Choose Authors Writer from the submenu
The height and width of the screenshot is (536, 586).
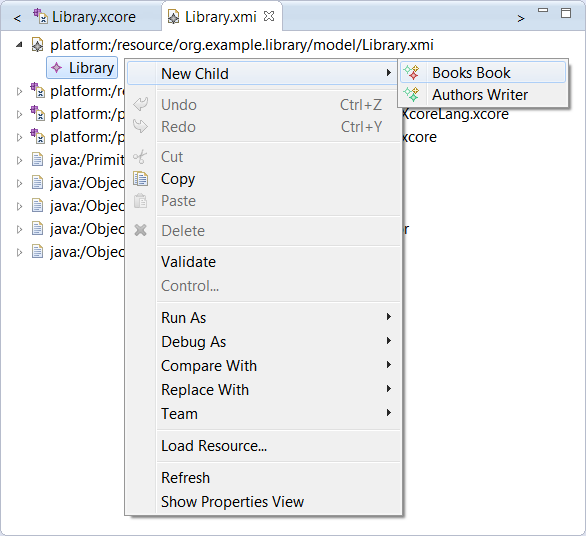coord(483,95)
